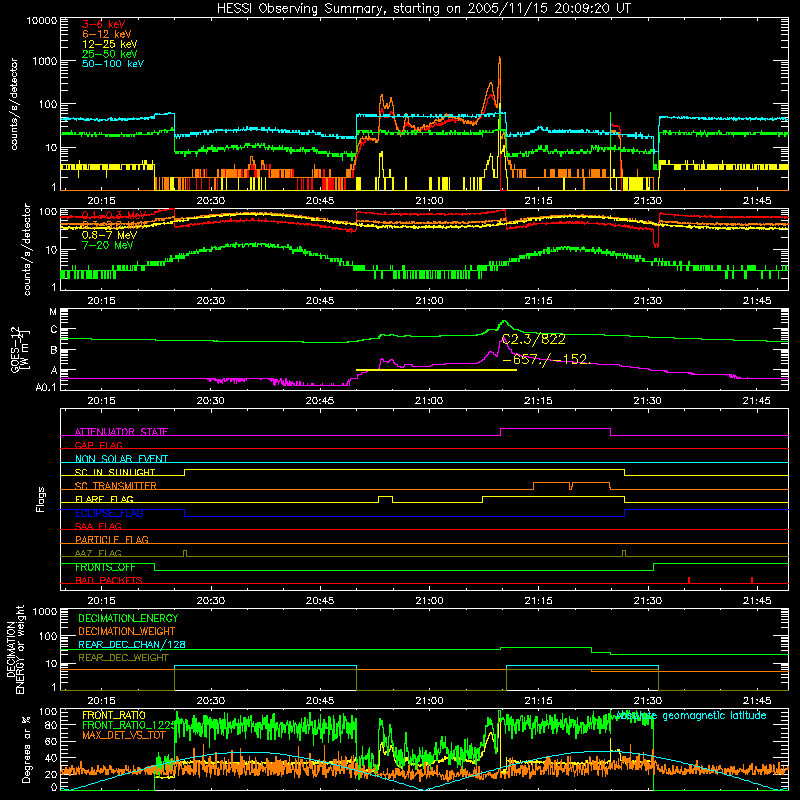Click the '20:15' time label under the top panel
800x800 pixels.
click(x=102, y=201)
